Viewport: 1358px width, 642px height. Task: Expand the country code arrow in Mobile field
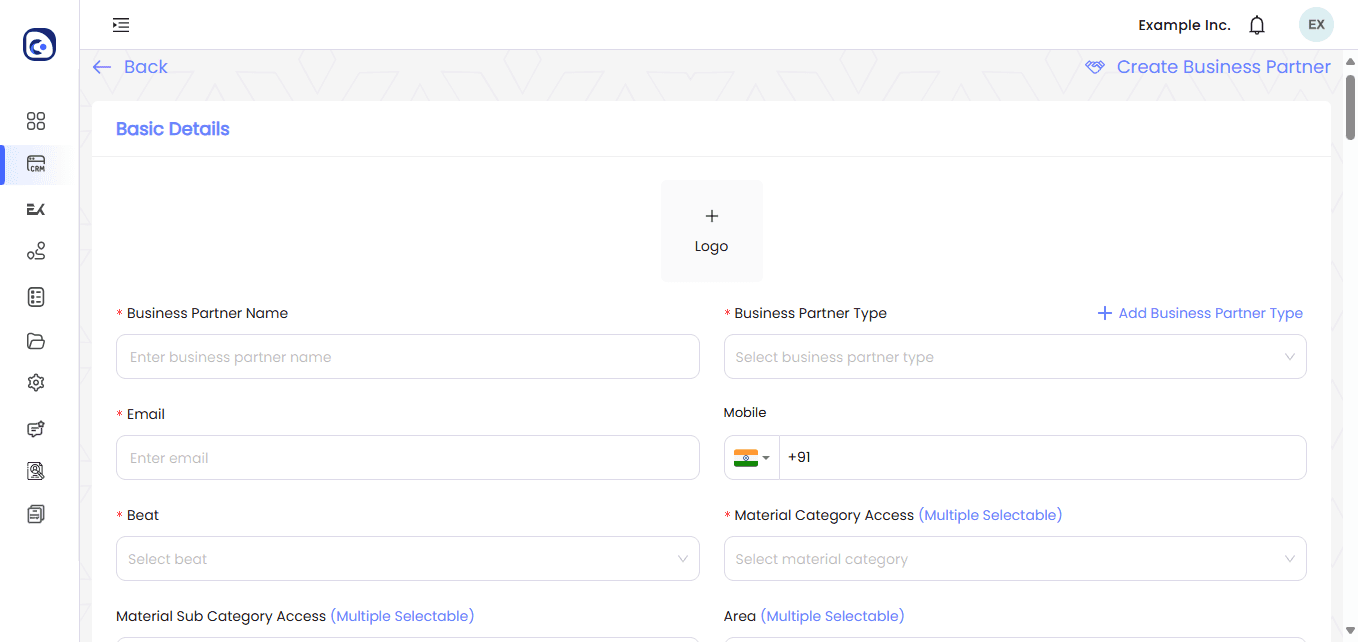coord(766,458)
